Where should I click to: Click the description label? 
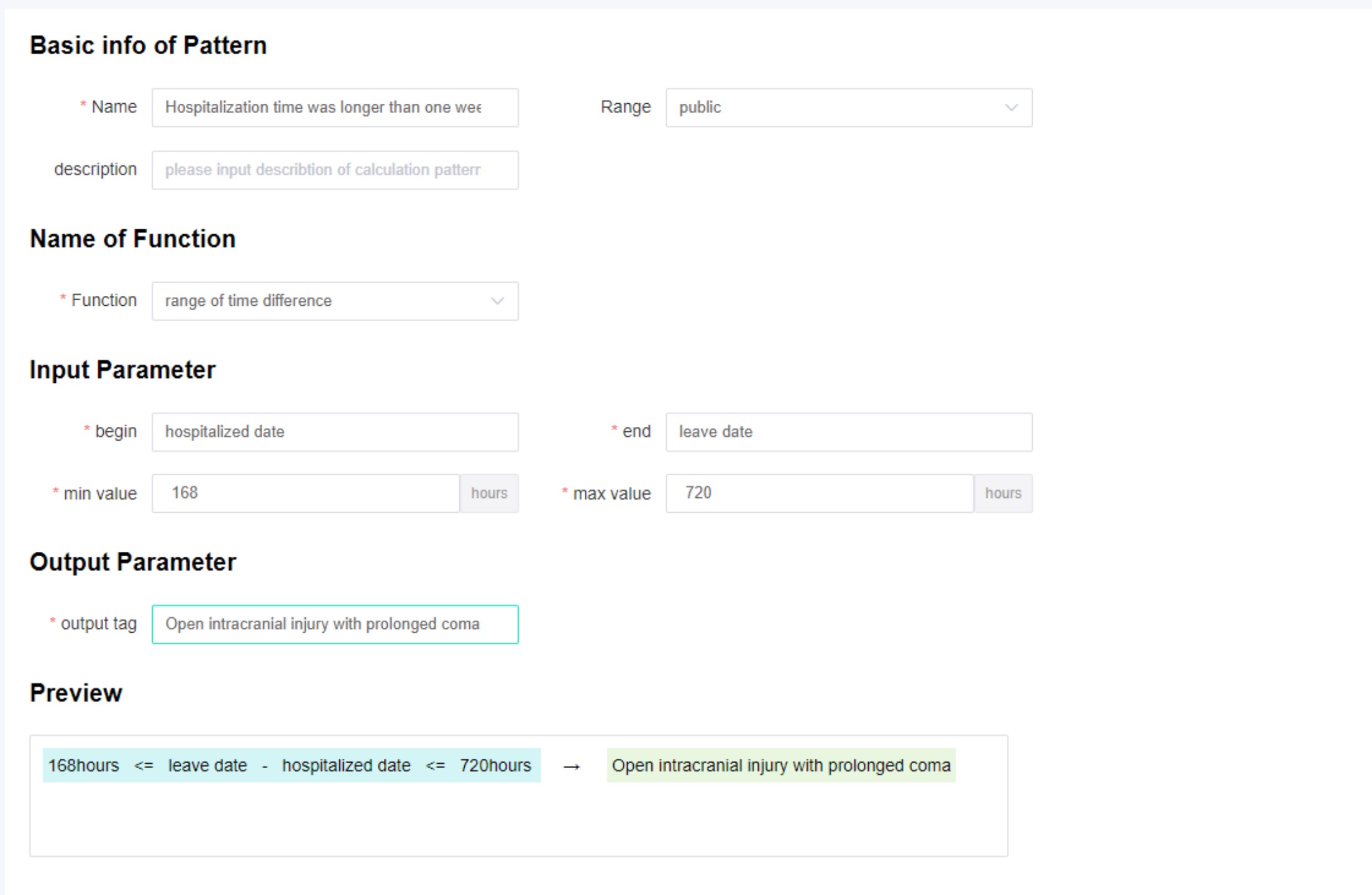pyautogui.click(x=95, y=170)
